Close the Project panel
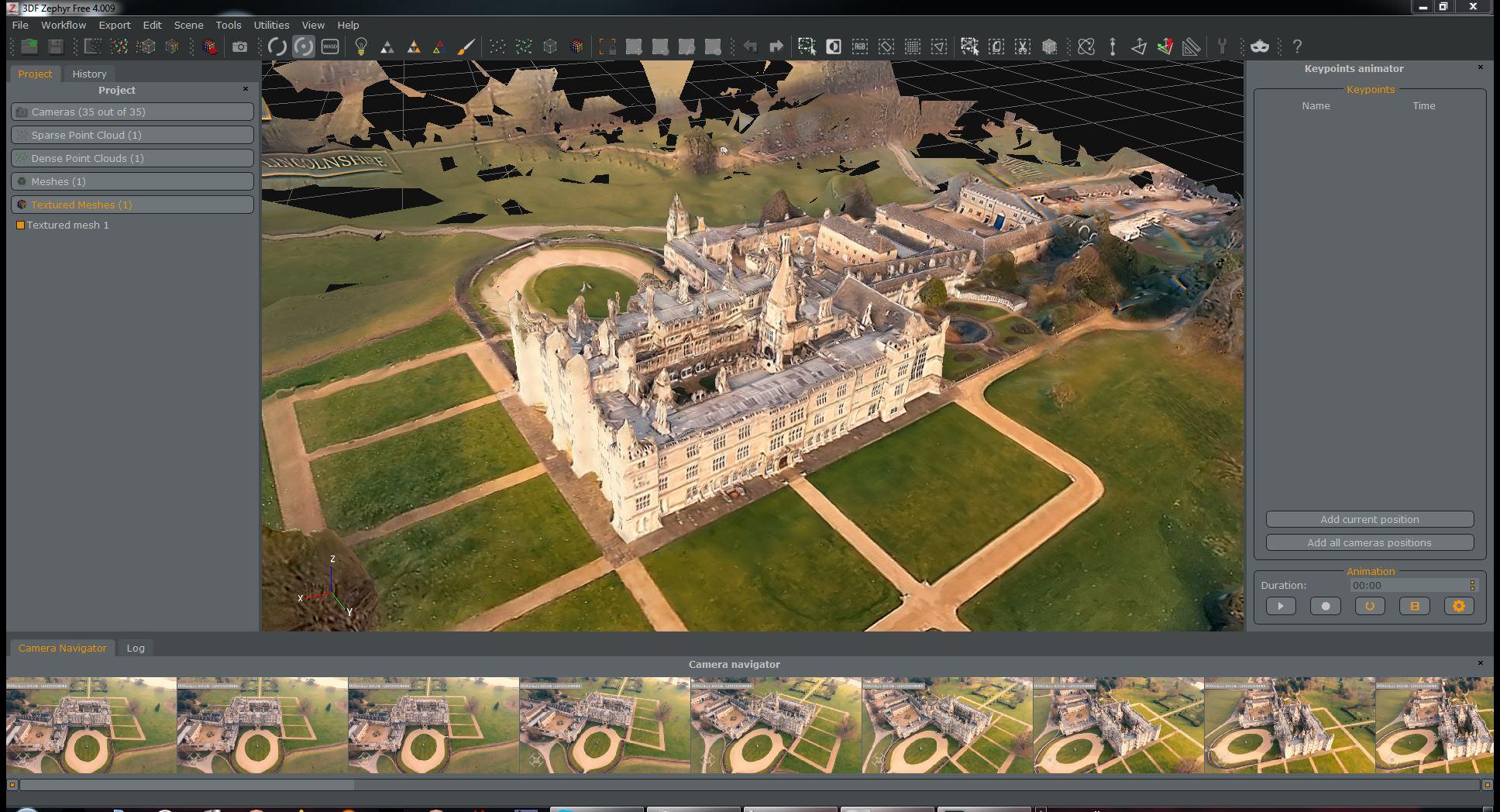Image resolution: width=1500 pixels, height=812 pixels. tap(246, 89)
